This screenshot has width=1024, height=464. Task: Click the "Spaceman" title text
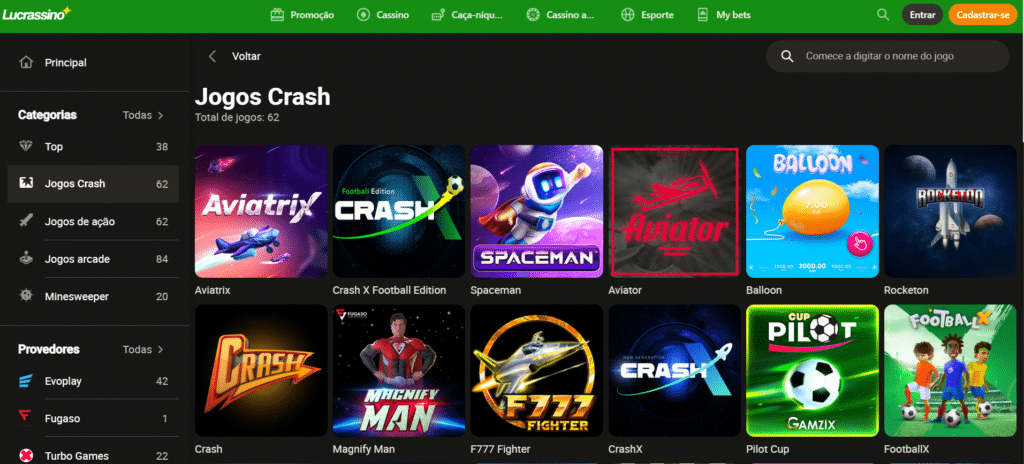pos(496,290)
